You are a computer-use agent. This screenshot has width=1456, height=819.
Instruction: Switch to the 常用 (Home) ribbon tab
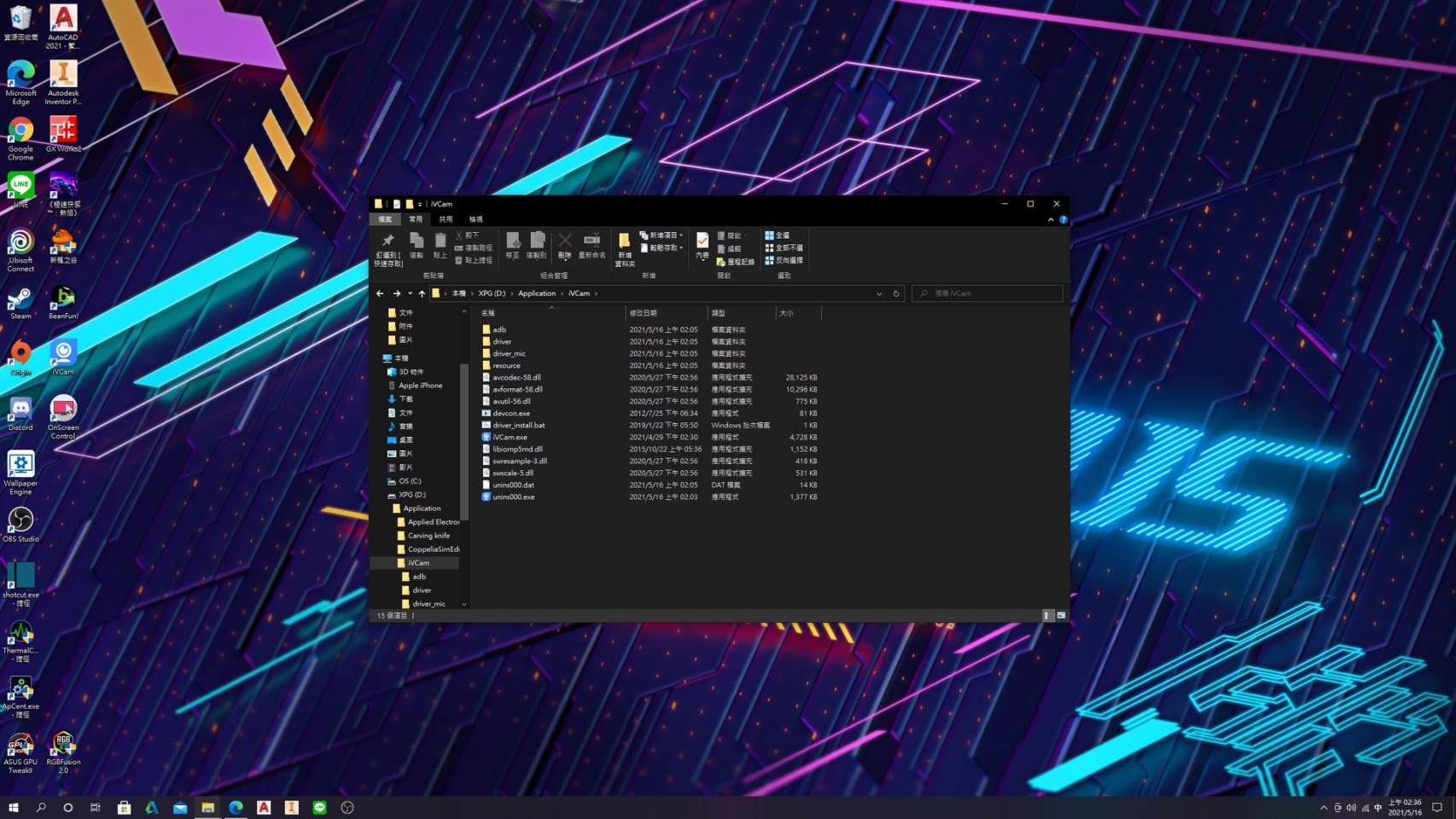(416, 219)
